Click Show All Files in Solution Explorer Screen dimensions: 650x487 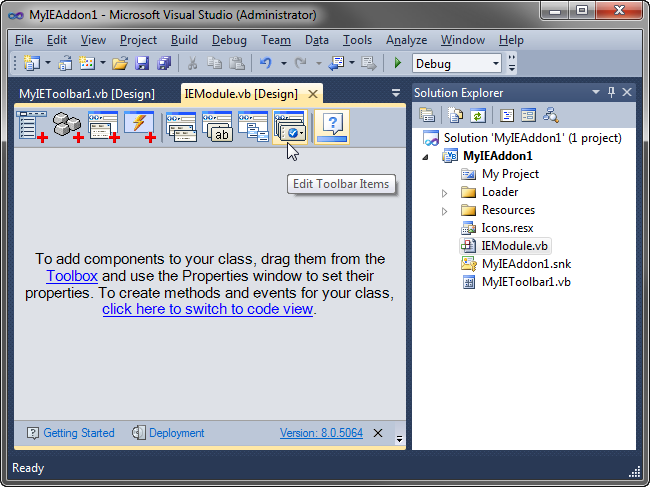[455, 115]
